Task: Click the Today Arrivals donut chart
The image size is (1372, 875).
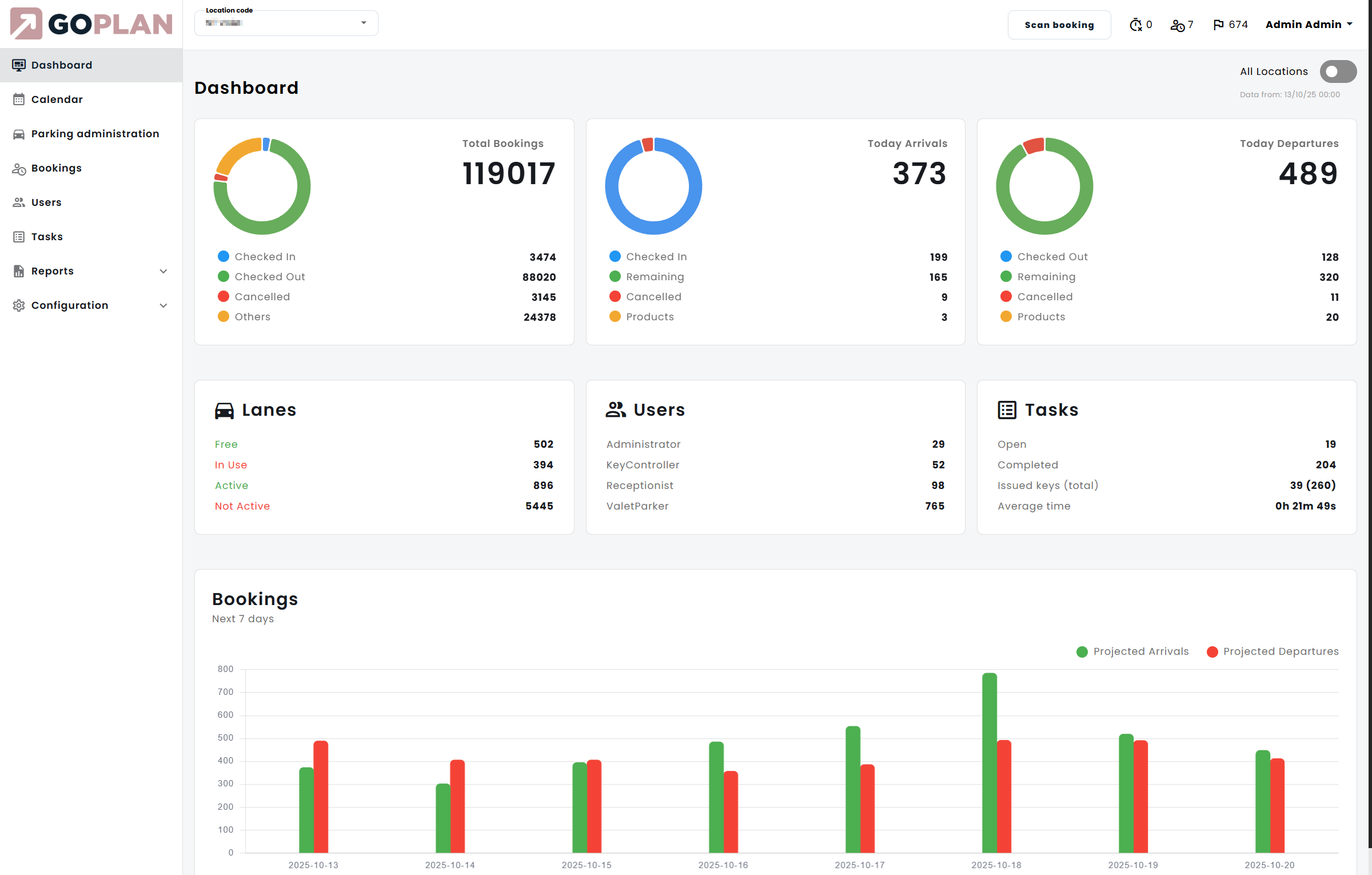Action: (x=653, y=186)
